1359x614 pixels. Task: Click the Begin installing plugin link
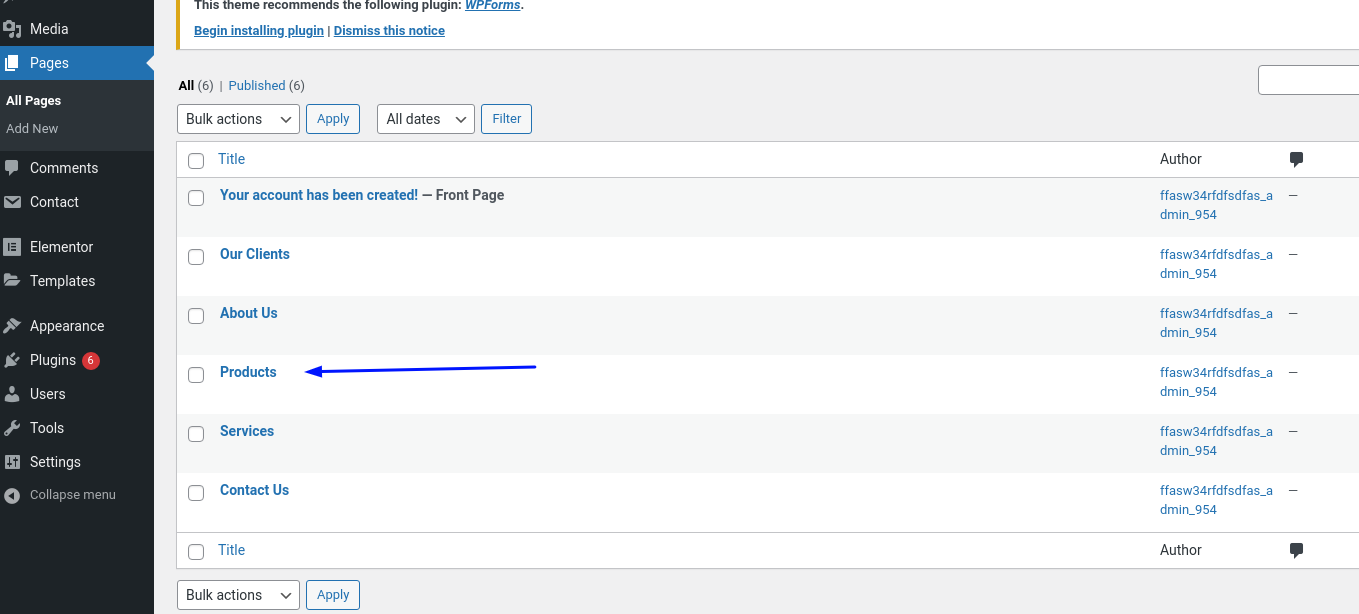pyautogui.click(x=259, y=31)
